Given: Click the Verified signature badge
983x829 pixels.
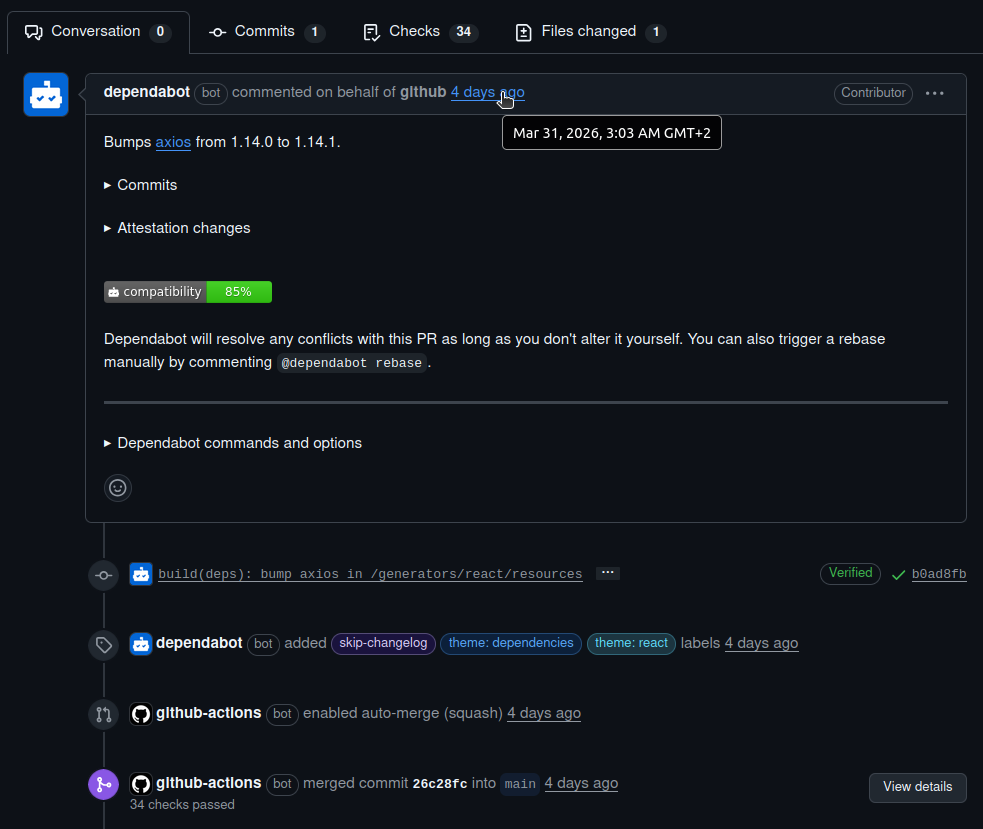Looking at the screenshot, I should 851,573.
